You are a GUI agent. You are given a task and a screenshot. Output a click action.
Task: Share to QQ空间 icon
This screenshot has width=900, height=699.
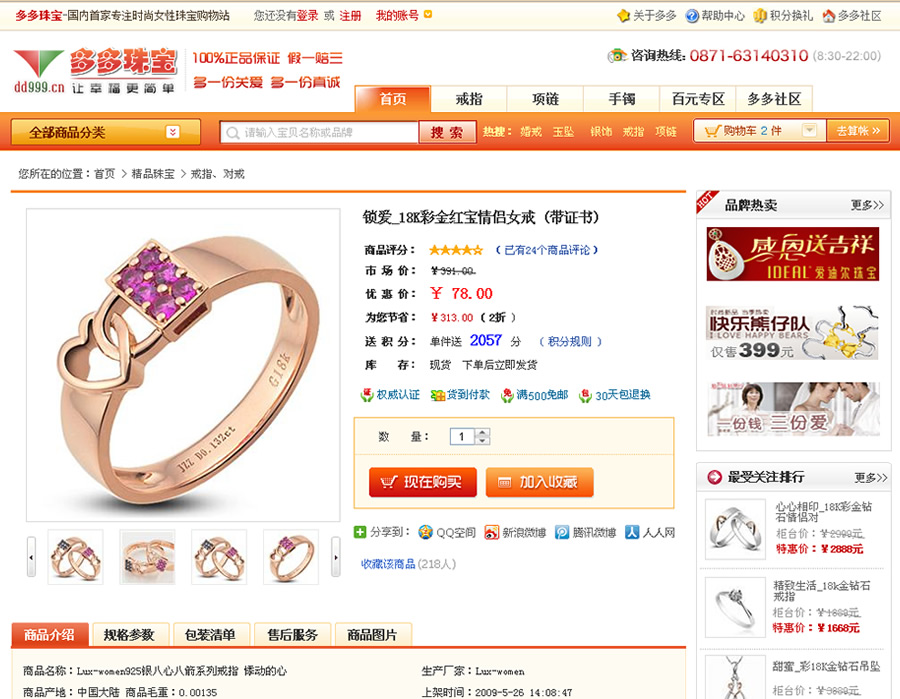coord(425,532)
